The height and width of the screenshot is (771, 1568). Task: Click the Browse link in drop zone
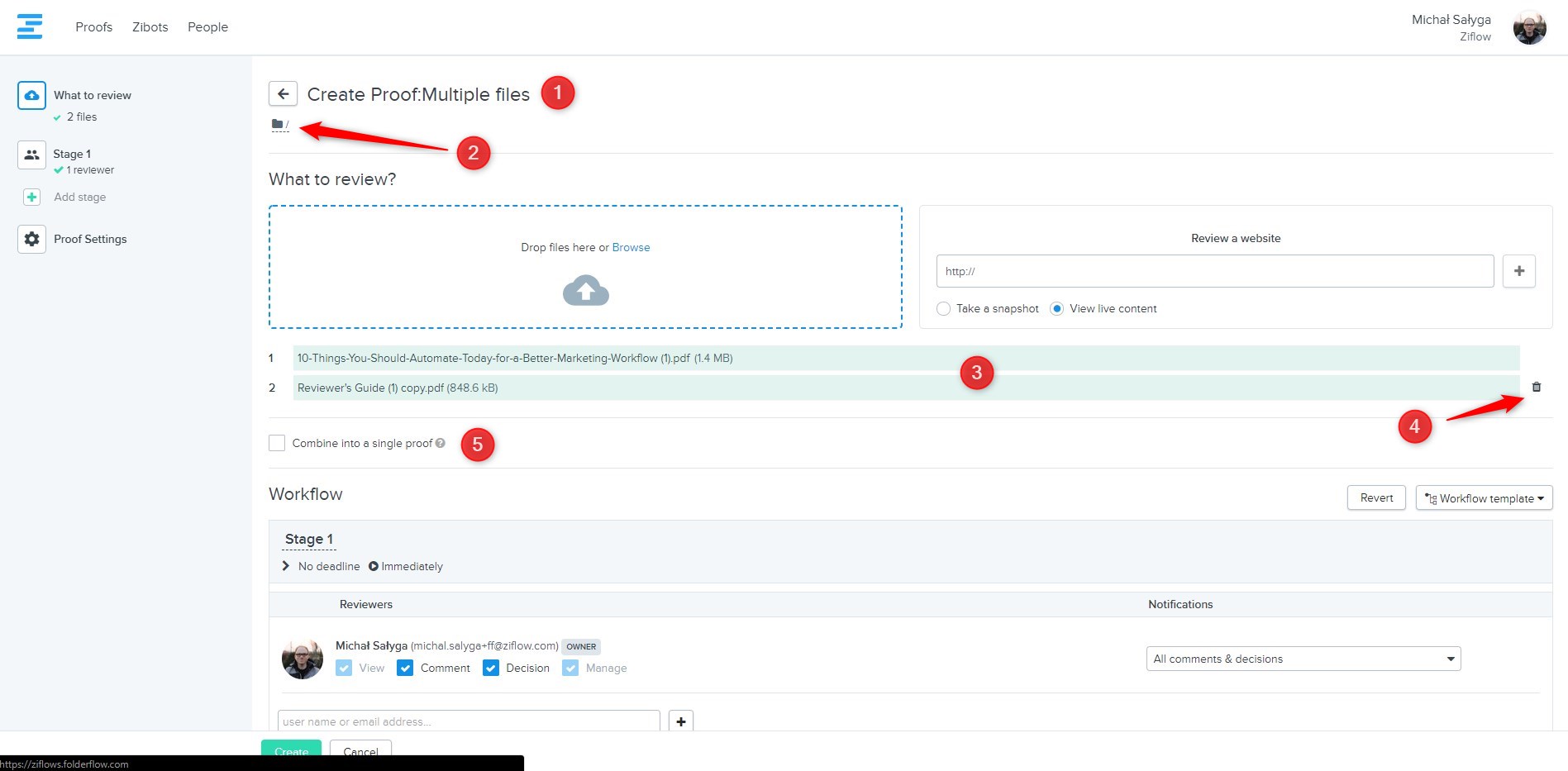coord(631,247)
